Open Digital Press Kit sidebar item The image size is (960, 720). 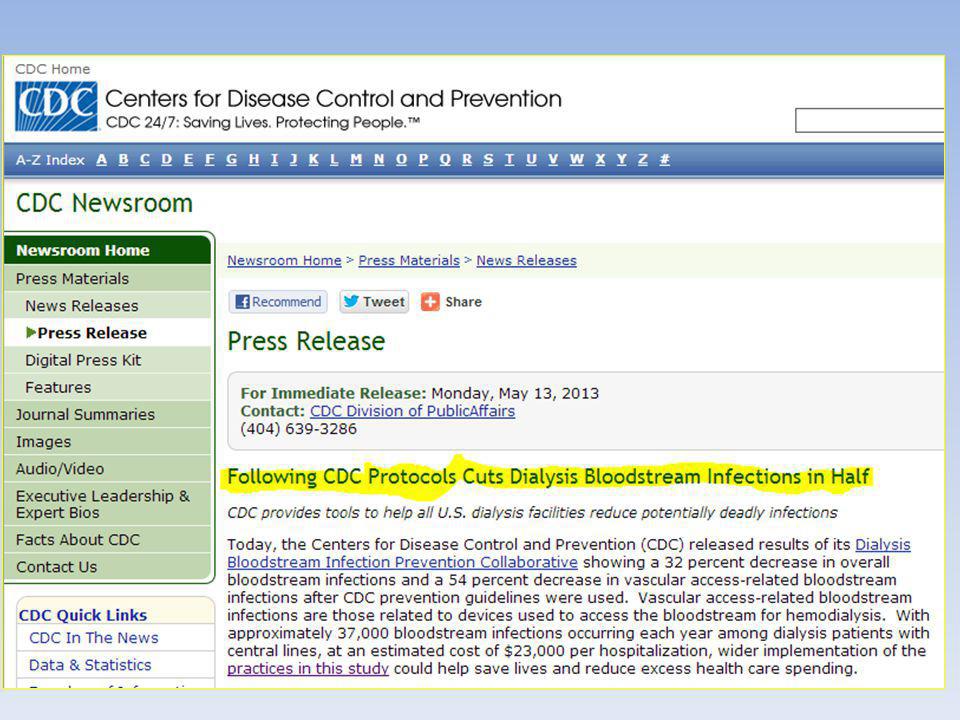108,360
